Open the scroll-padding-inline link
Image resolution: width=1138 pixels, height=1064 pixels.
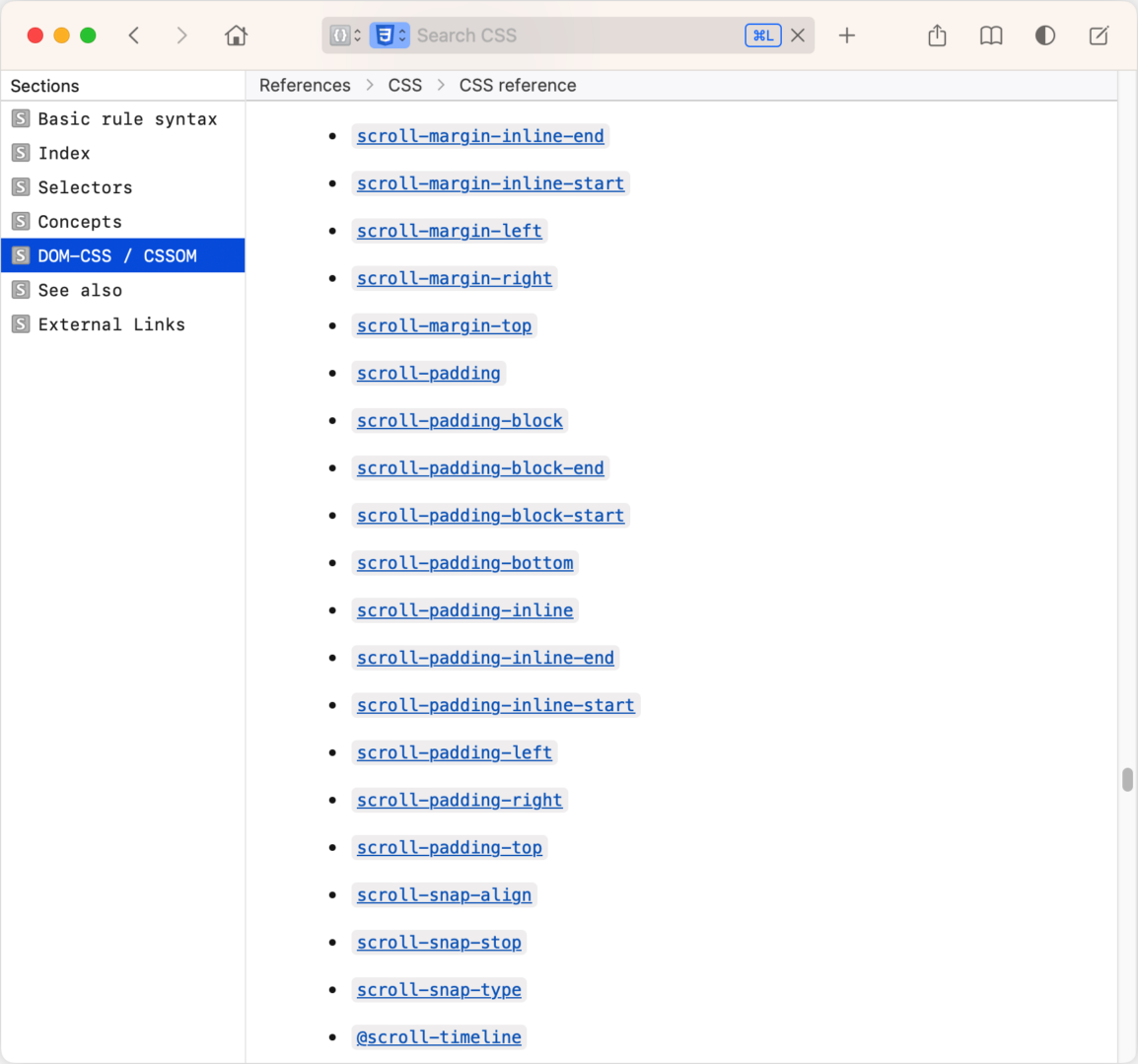[464, 610]
